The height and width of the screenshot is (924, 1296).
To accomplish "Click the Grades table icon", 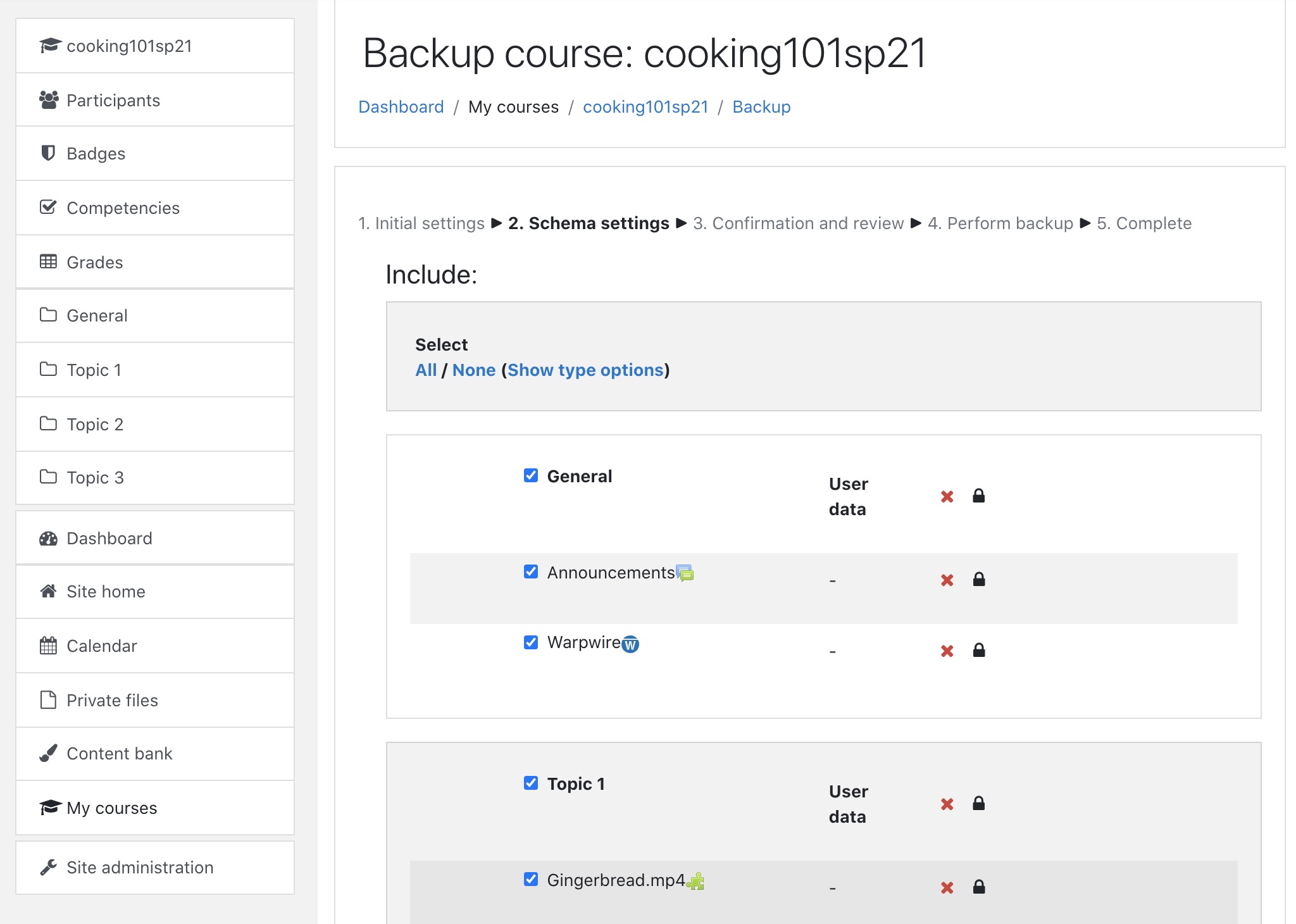I will tap(48, 261).
